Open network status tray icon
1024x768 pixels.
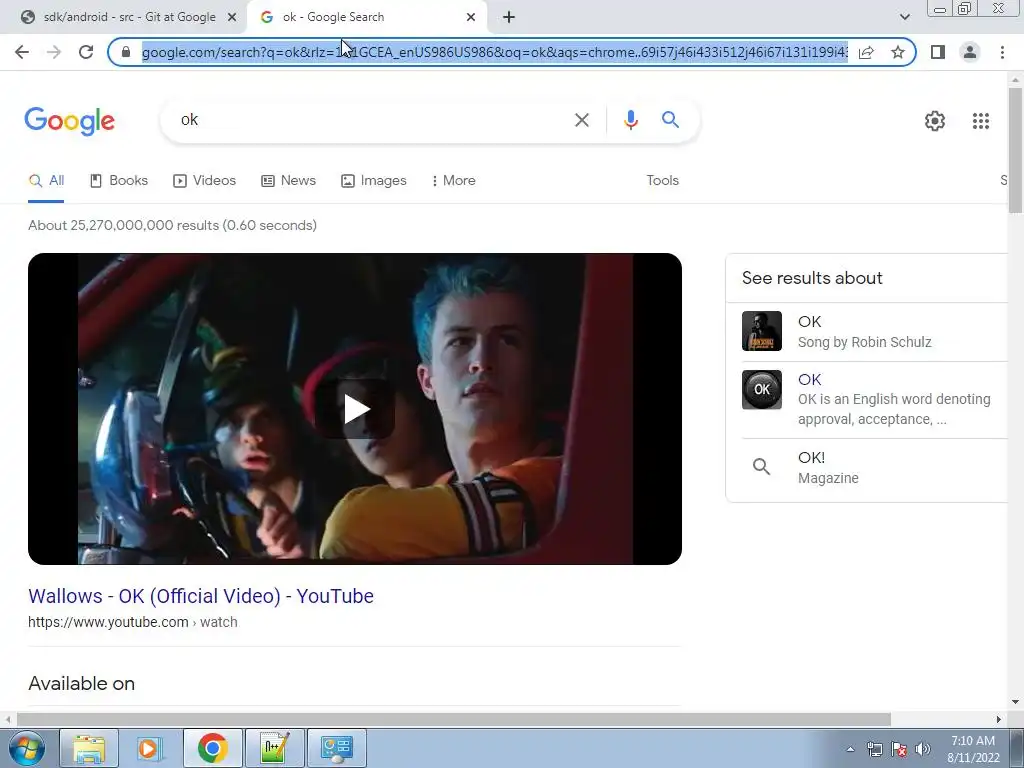874,750
